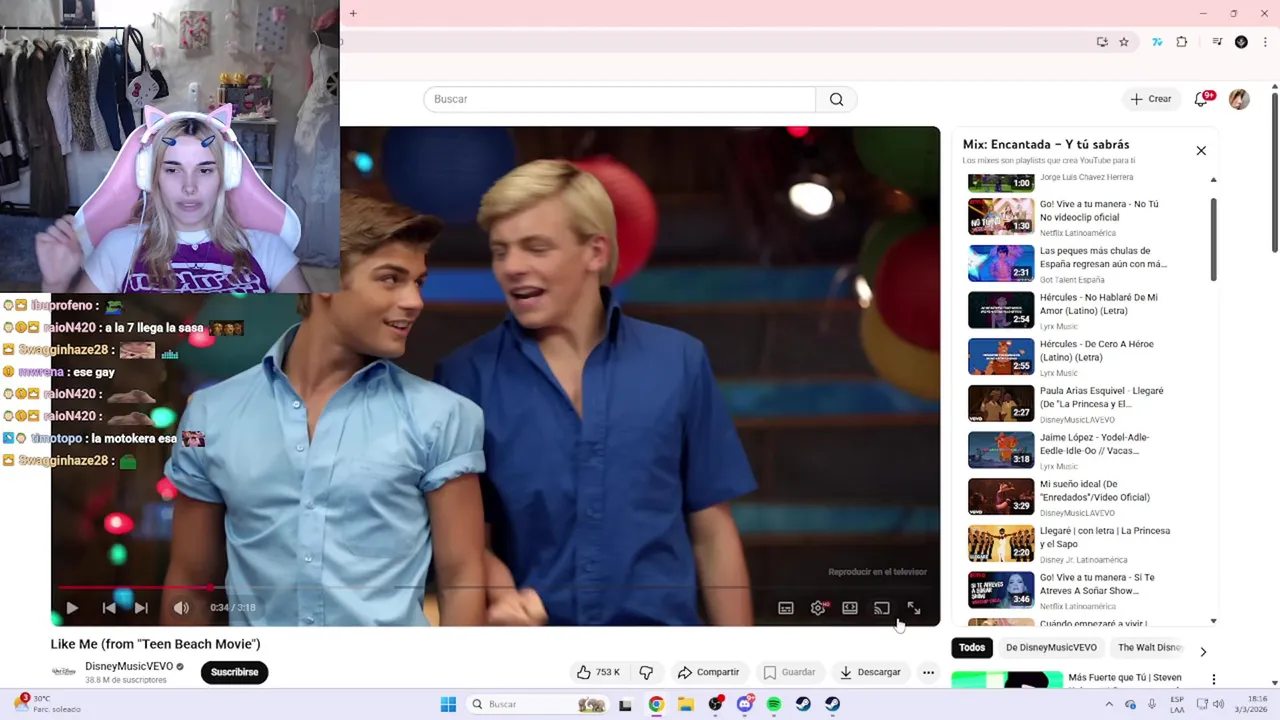Image resolution: width=1280 pixels, height=720 pixels.
Task: Open options for Más Fuerte que Tú video
Action: tap(1214, 679)
